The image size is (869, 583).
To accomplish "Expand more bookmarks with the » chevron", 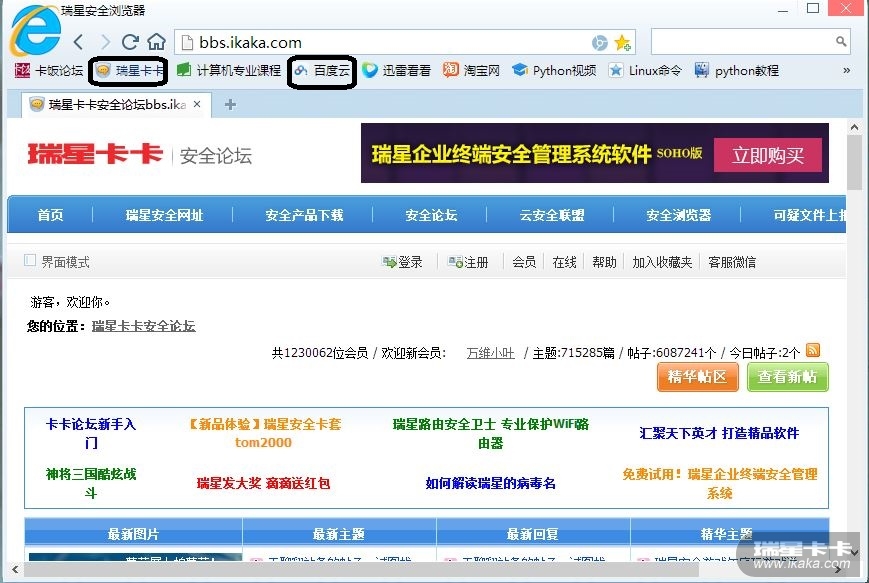I will [846, 70].
